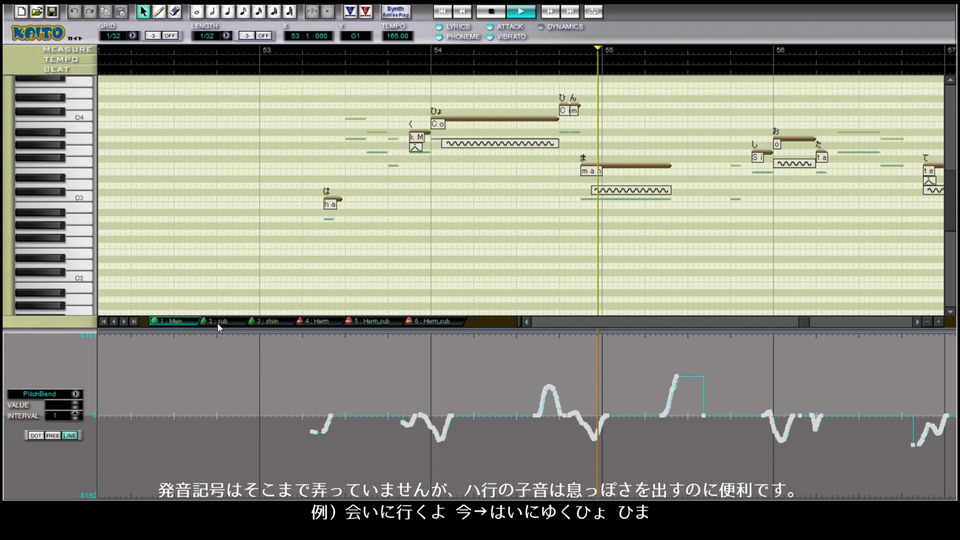Click the last-tab navigation arrow
960x540 pixels.
[x=133, y=321]
